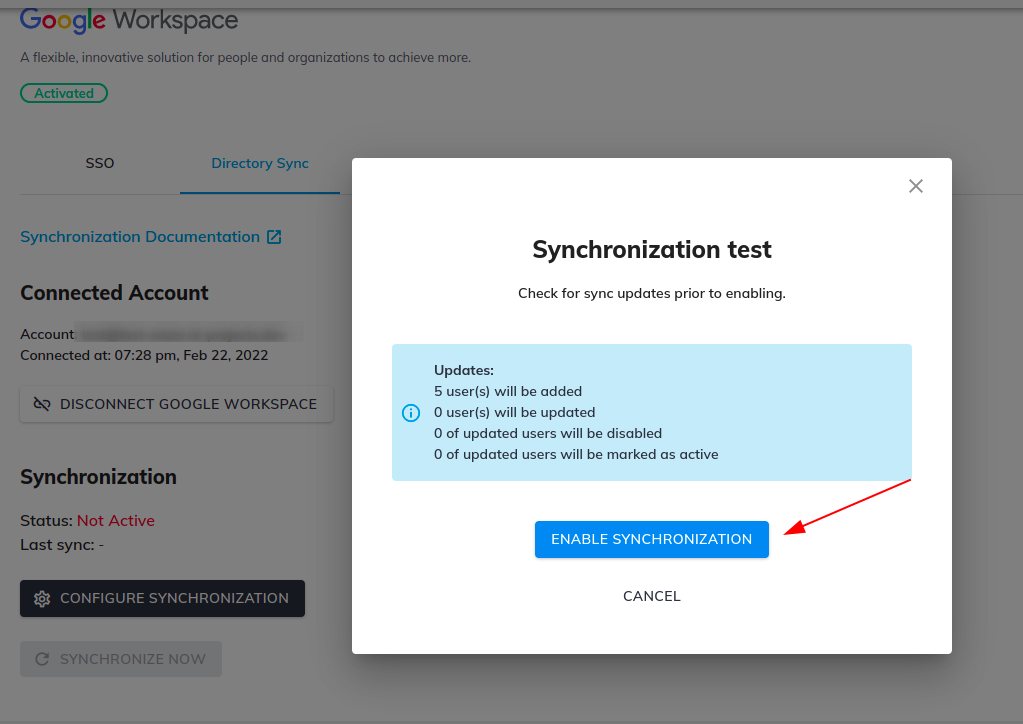This screenshot has height=724, width=1023.
Task: Click the Synchronization test dialog title
Action: (651, 249)
